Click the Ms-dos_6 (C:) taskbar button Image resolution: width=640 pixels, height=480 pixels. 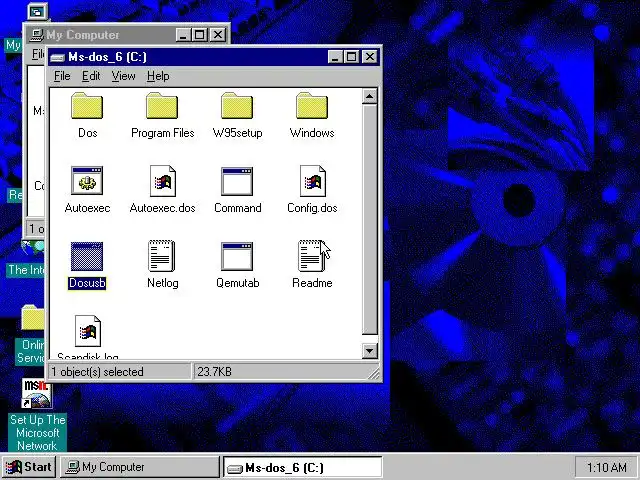pos(303,467)
